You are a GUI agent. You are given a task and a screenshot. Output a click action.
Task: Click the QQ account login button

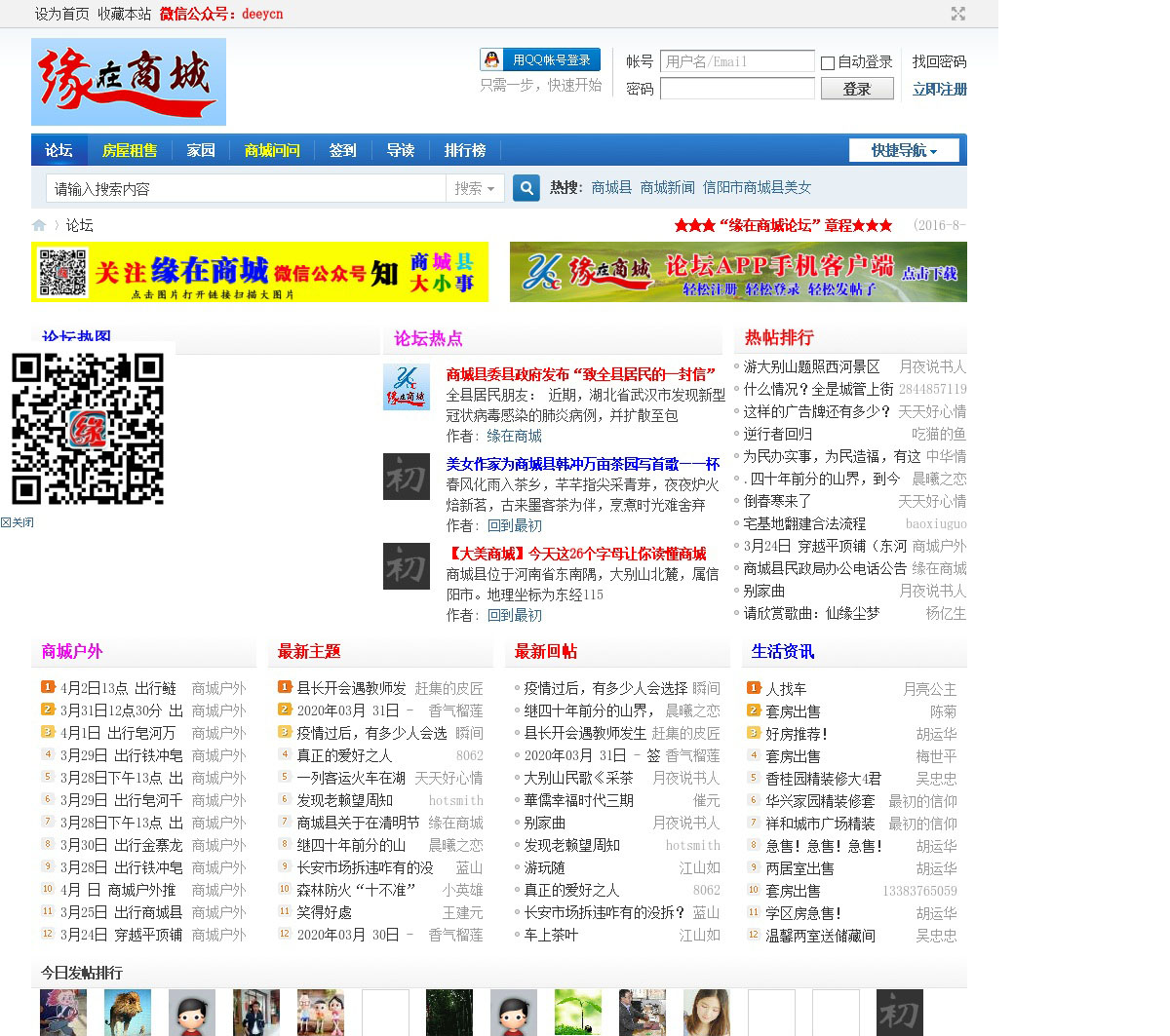[540, 60]
